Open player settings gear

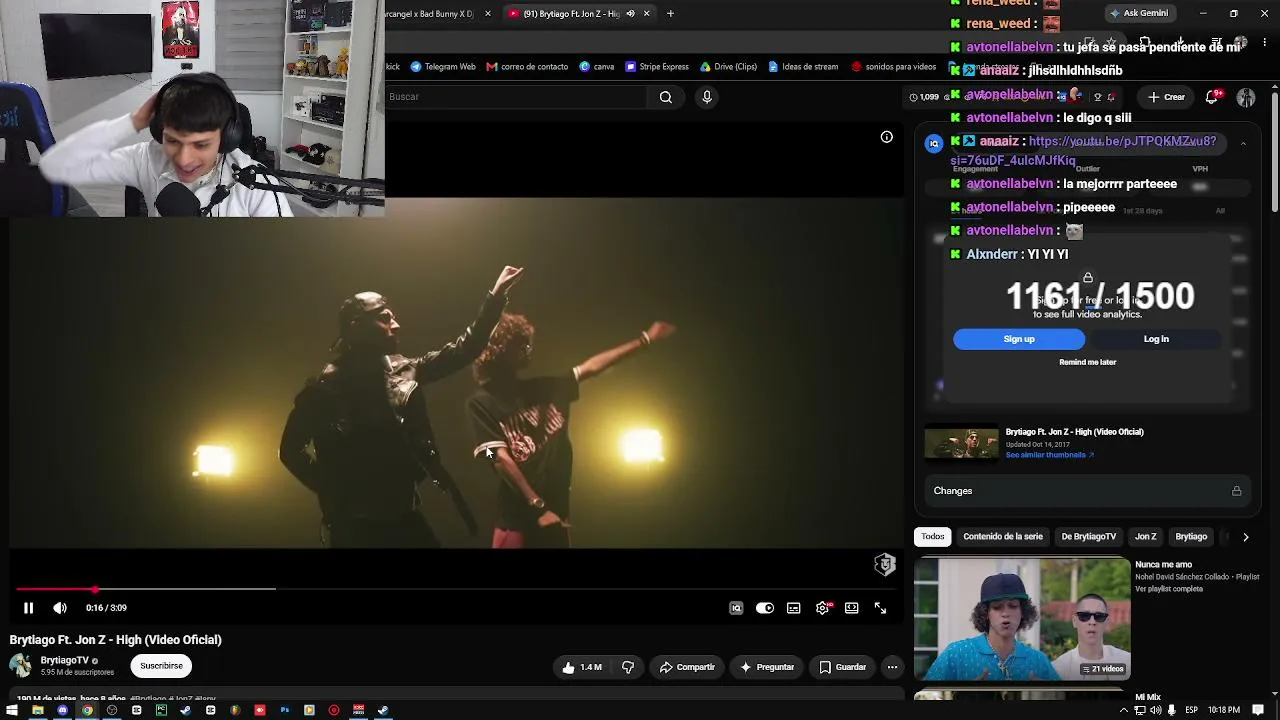pos(822,608)
